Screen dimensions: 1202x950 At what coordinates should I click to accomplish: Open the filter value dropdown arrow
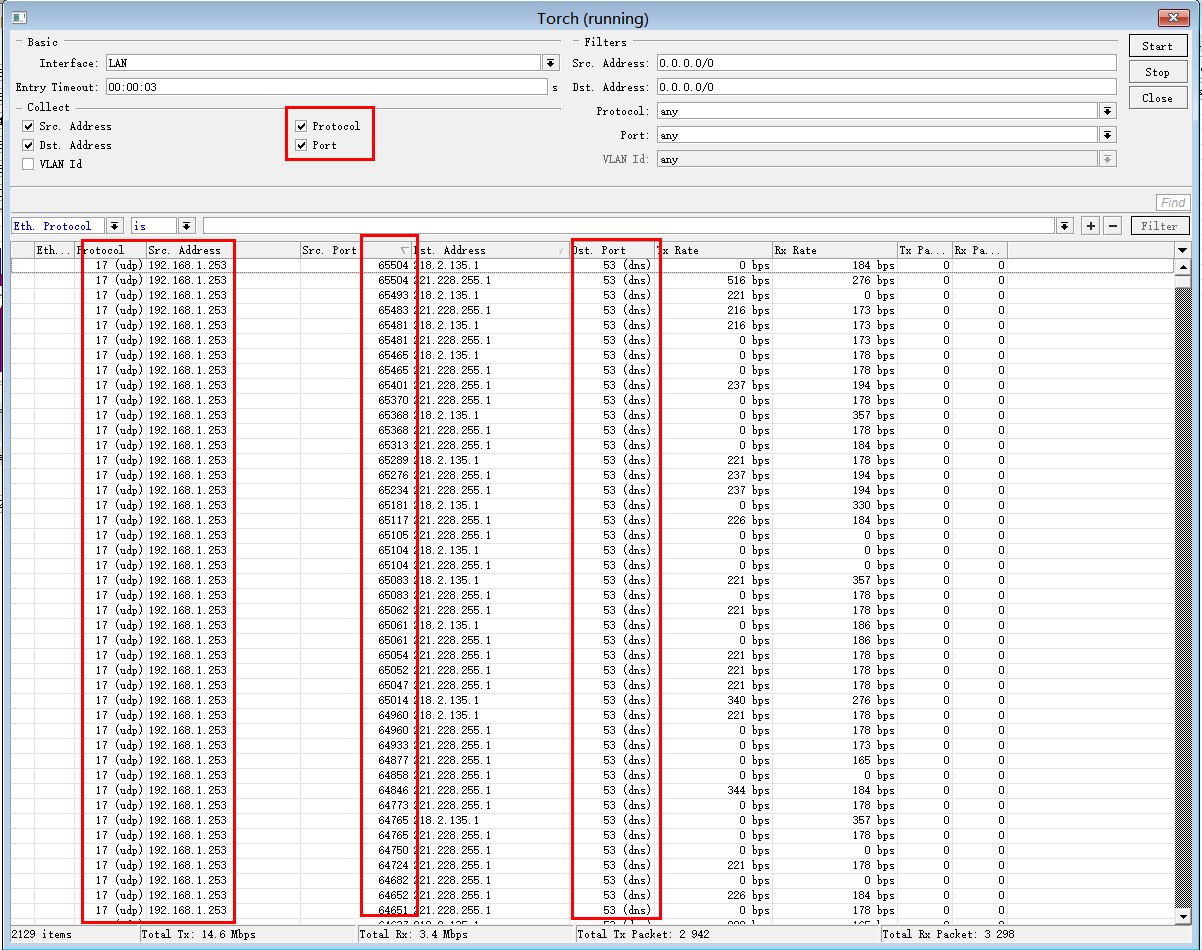click(1065, 226)
